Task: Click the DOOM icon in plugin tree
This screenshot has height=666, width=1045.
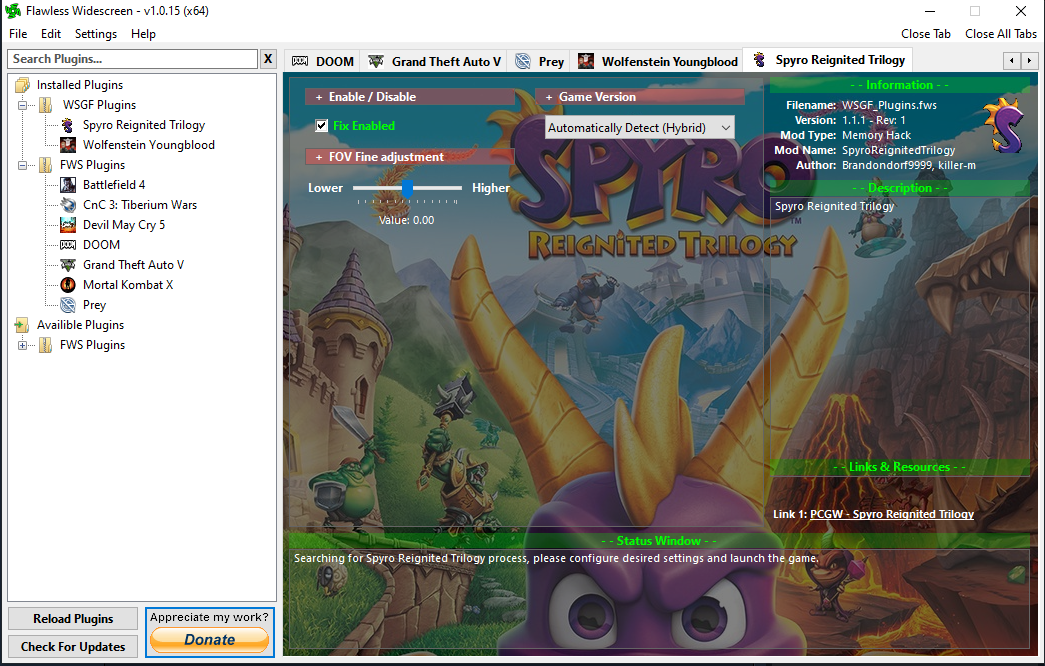Action: [68, 245]
